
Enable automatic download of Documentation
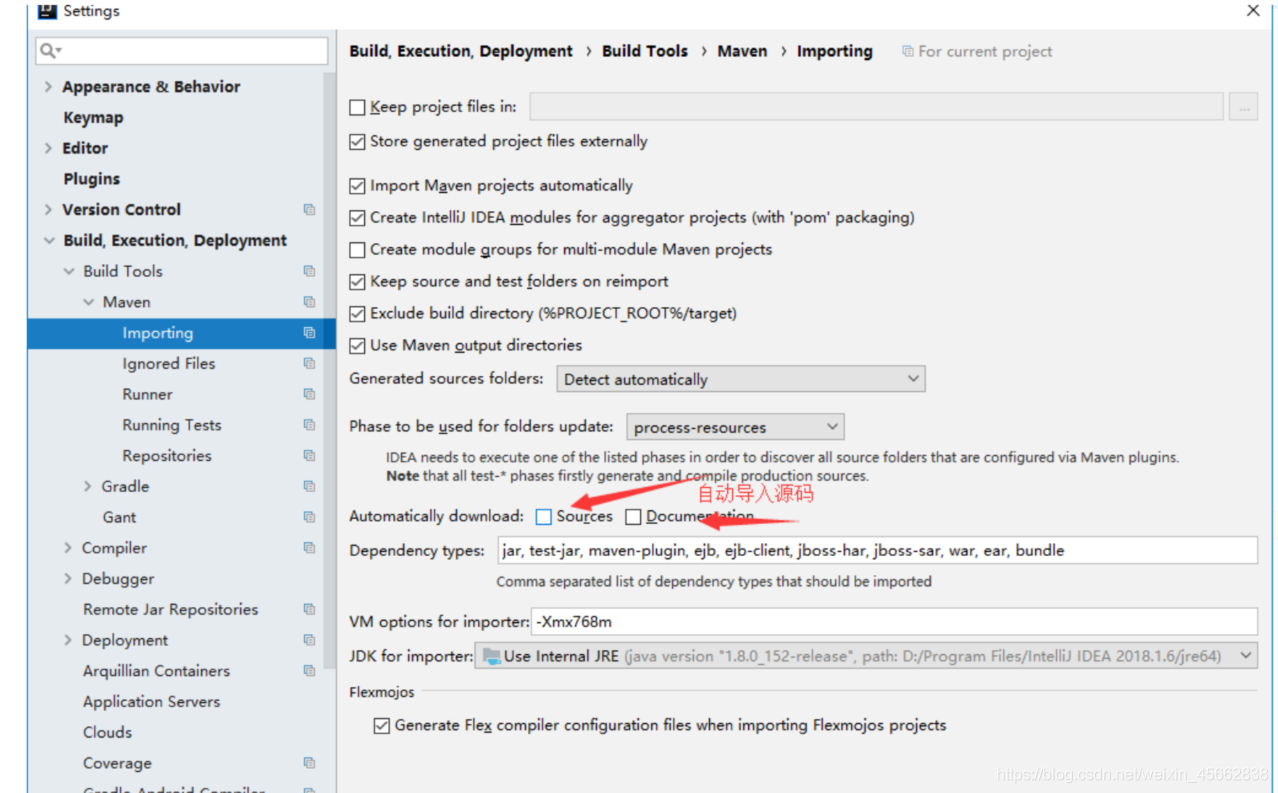633,517
